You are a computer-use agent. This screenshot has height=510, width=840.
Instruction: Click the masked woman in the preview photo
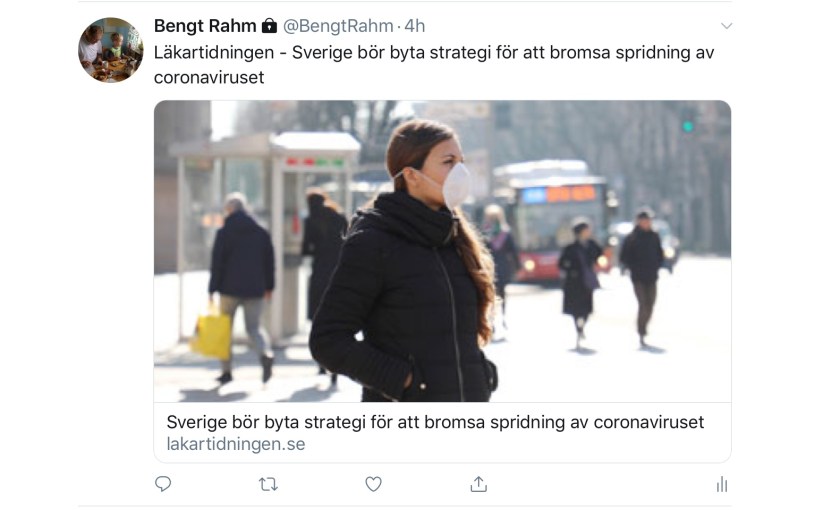pos(407,262)
